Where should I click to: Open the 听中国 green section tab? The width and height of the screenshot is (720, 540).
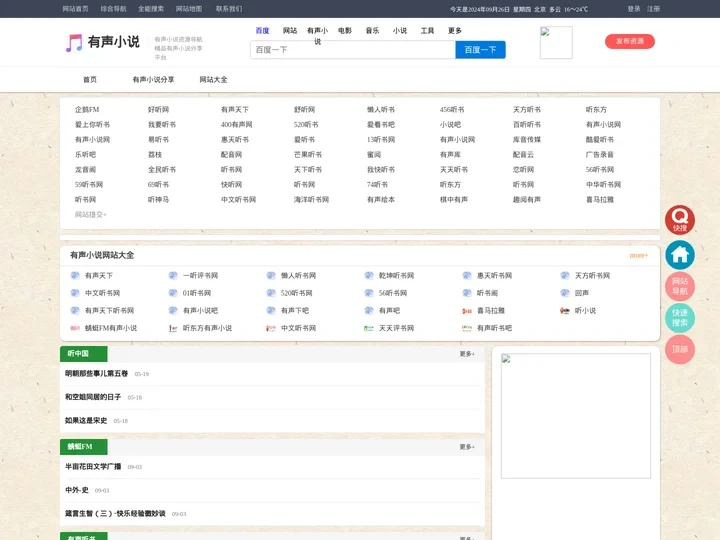pos(84,354)
